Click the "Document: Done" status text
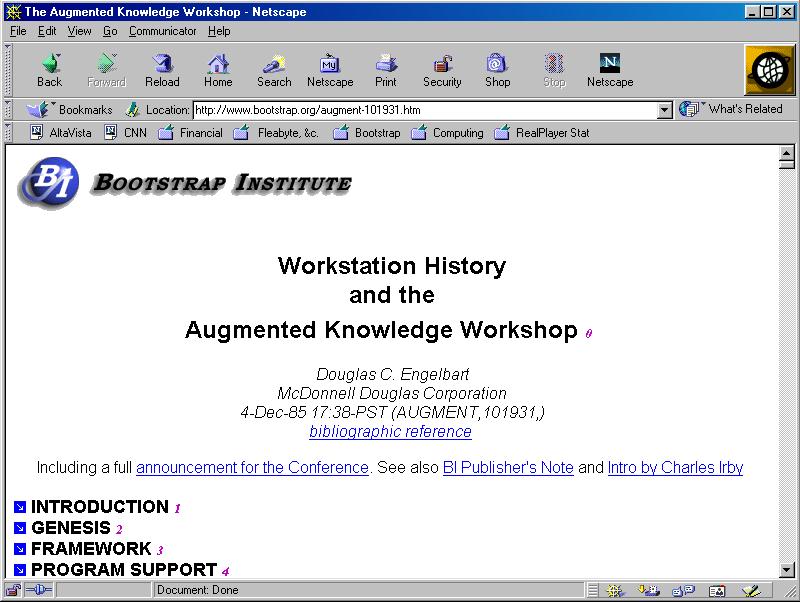The height and width of the screenshot is (602, 800). (197, 590)
